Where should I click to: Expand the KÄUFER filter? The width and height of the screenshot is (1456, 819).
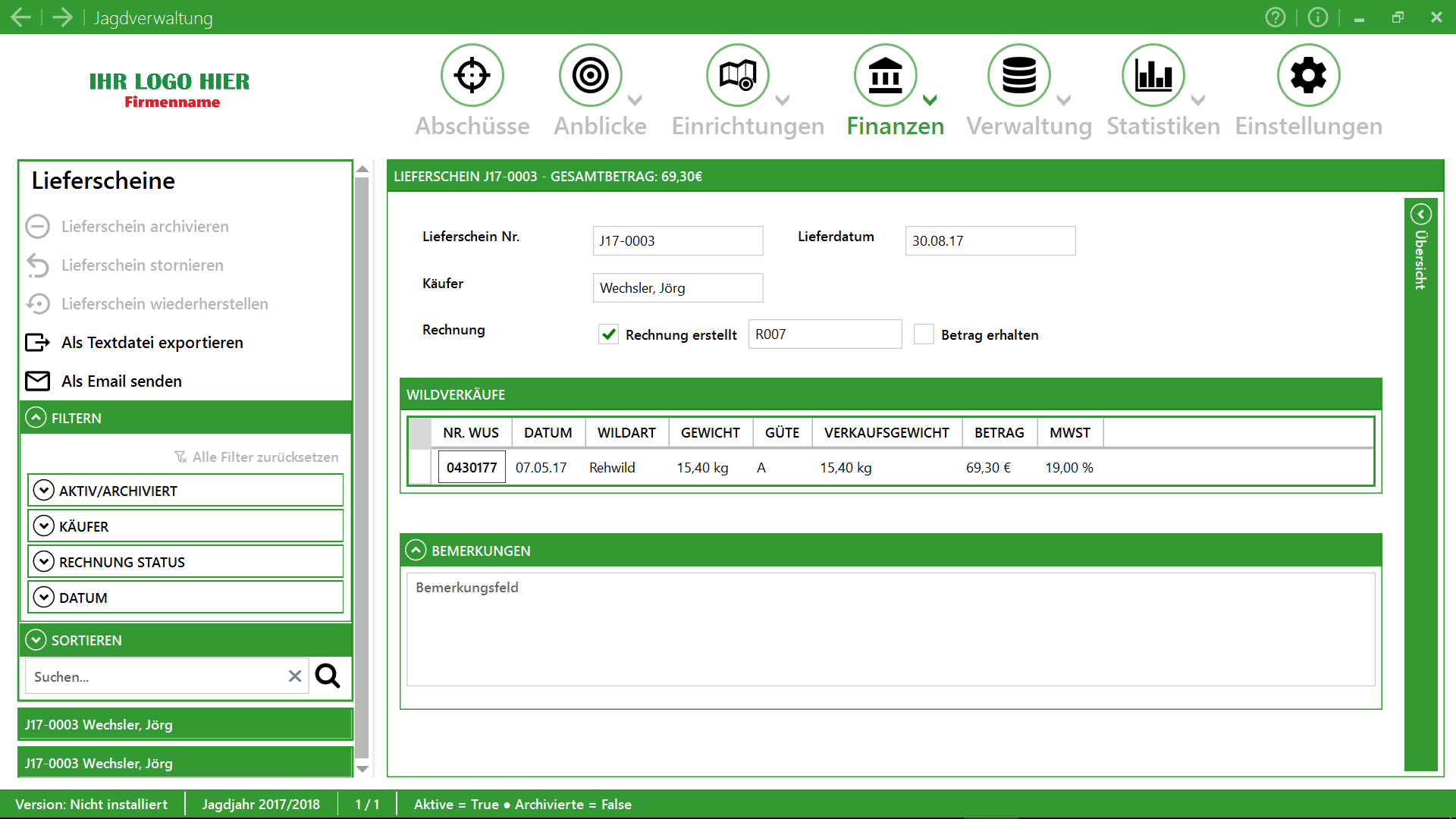(x=44, y=526)
